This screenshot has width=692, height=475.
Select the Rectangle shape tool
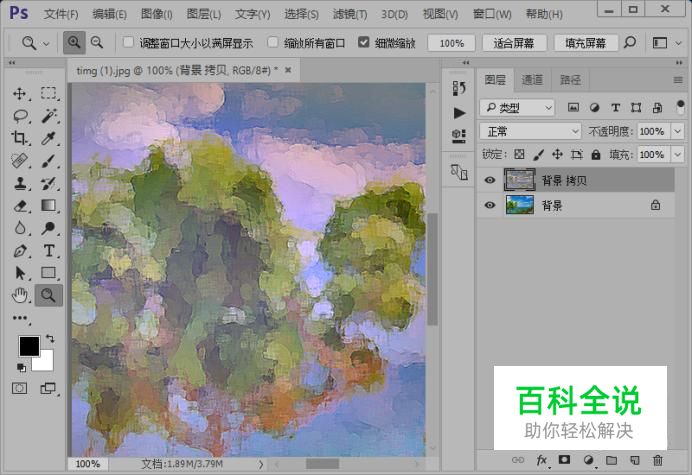(x=49, y=273)
